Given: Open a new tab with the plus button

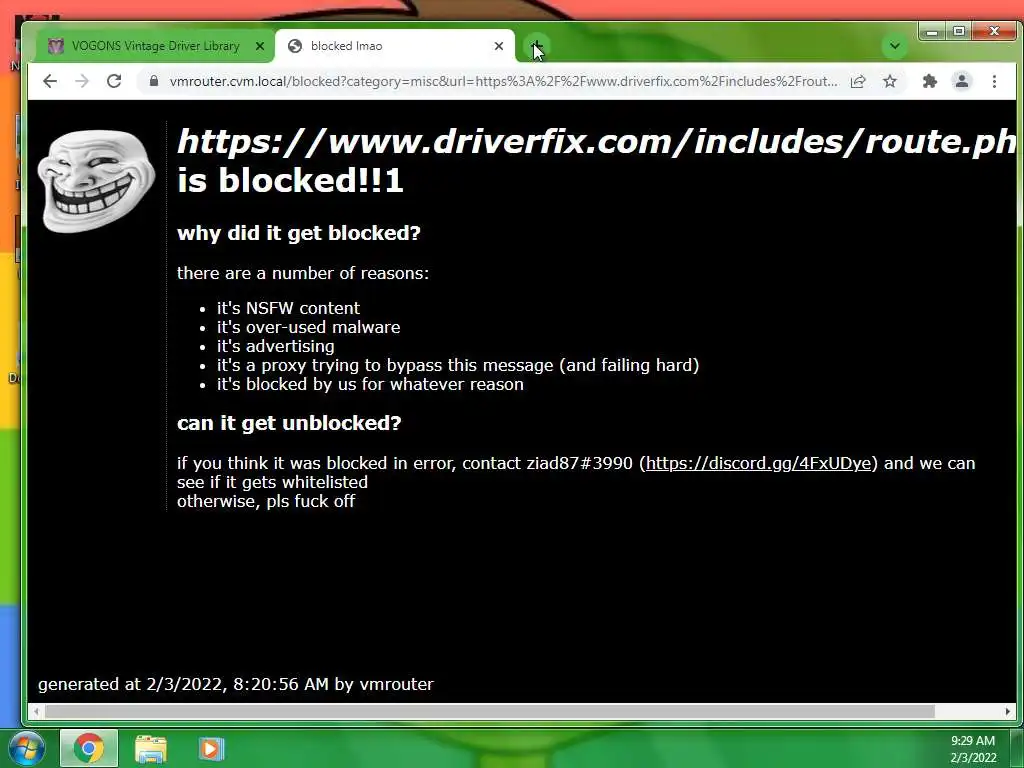Looking at the screenshot, I should 536,46.
